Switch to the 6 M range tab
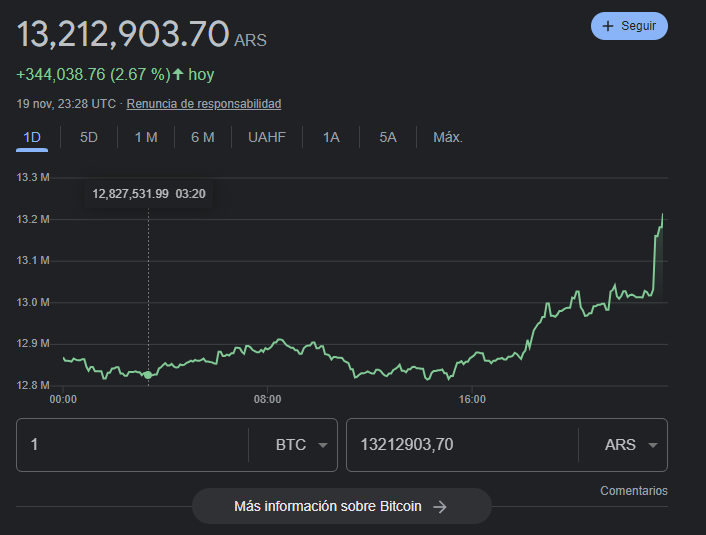The width and height of the screenshot is (706, 535). point(203,137)
